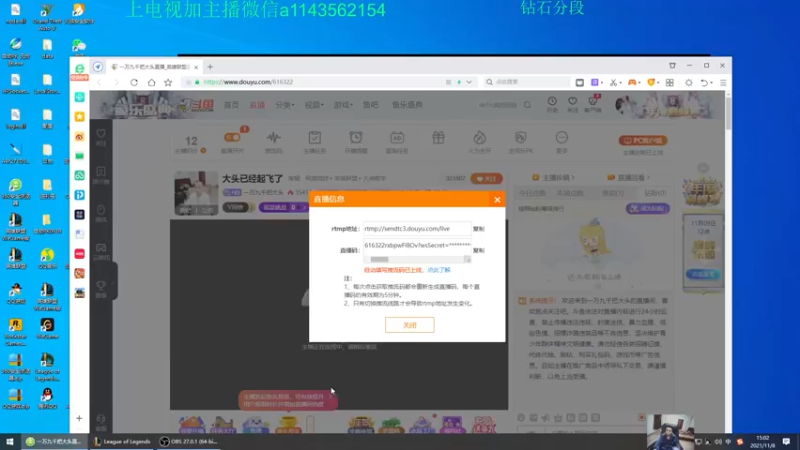Click the 成为粉丝 purple button
This screenshot has height=450, width=800.
click(x=647, y=209)
